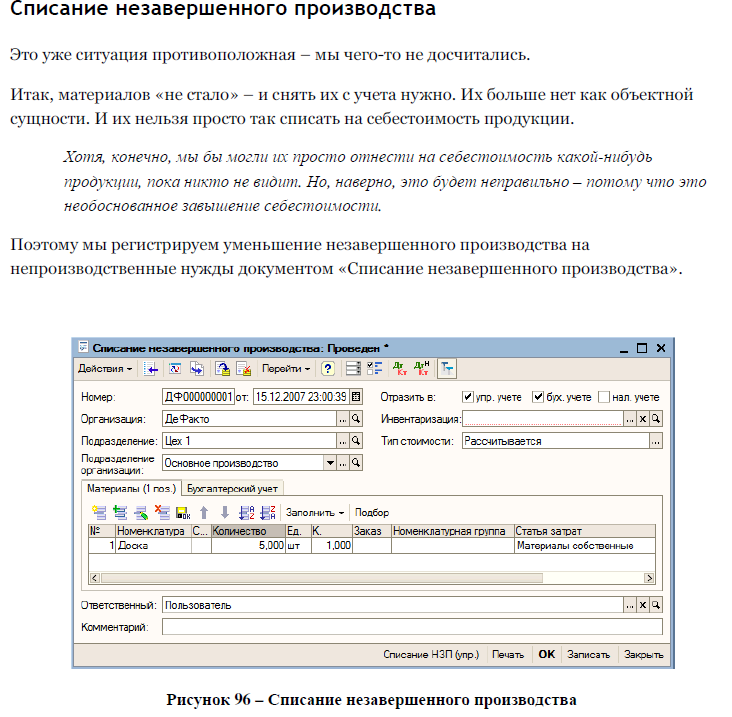The width and height of the screenshot is (732, 717).
Task: Click into the Комментарий input field
Action: click(412, 627)
